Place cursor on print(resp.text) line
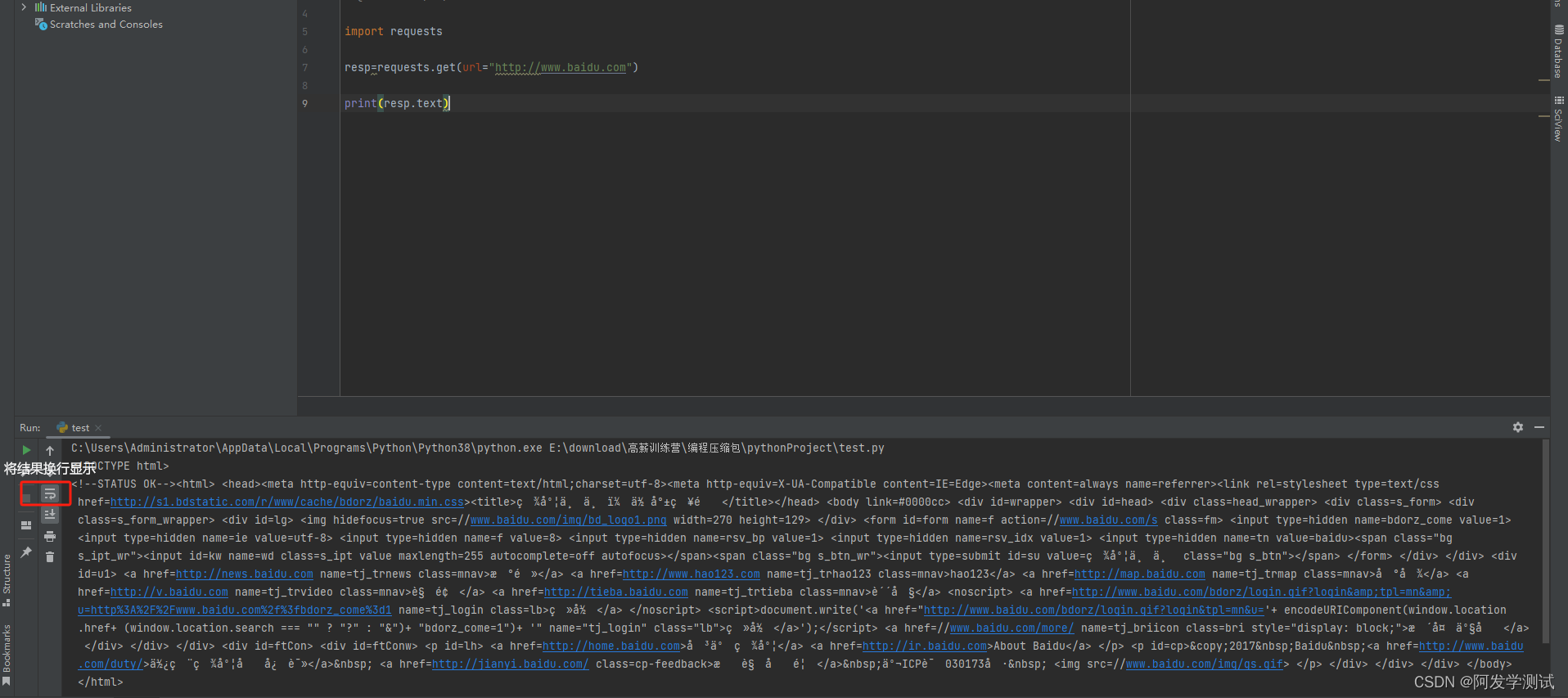Screen dimensions: 1568x698 click(397, 104)
